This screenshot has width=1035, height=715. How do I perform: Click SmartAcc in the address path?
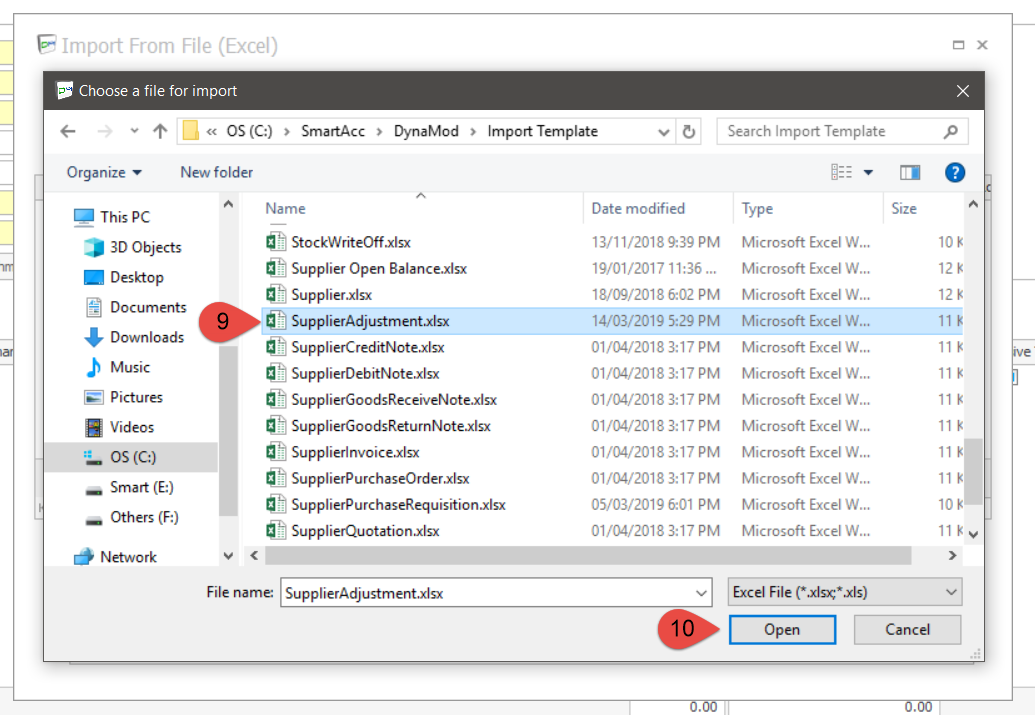pos(333,131)
